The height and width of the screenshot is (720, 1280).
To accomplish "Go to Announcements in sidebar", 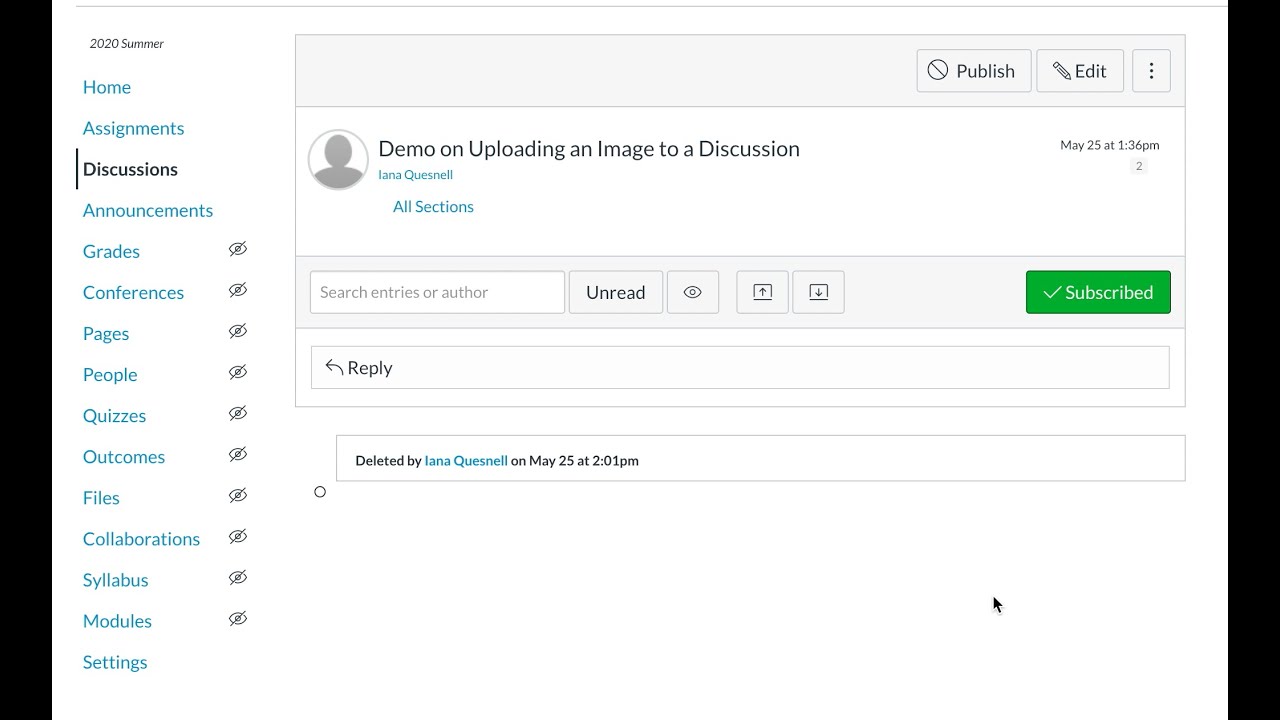I will [147, 210].
